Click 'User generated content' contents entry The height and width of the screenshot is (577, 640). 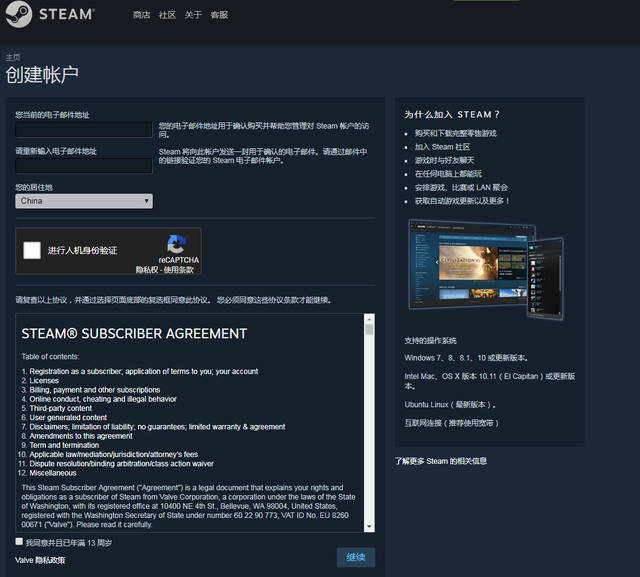(68, 417)
